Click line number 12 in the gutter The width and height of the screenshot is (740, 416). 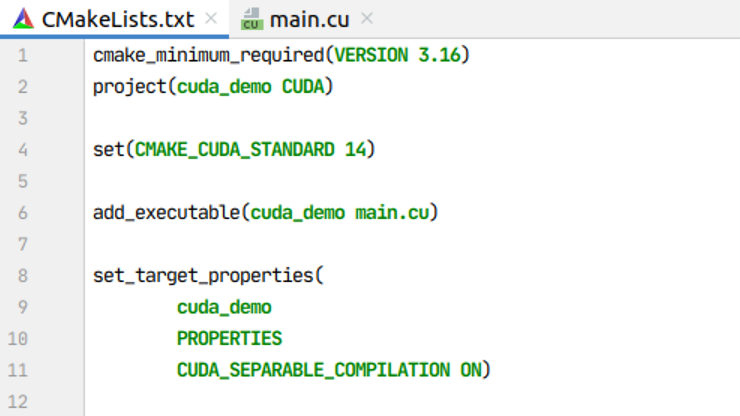point(19,401)
